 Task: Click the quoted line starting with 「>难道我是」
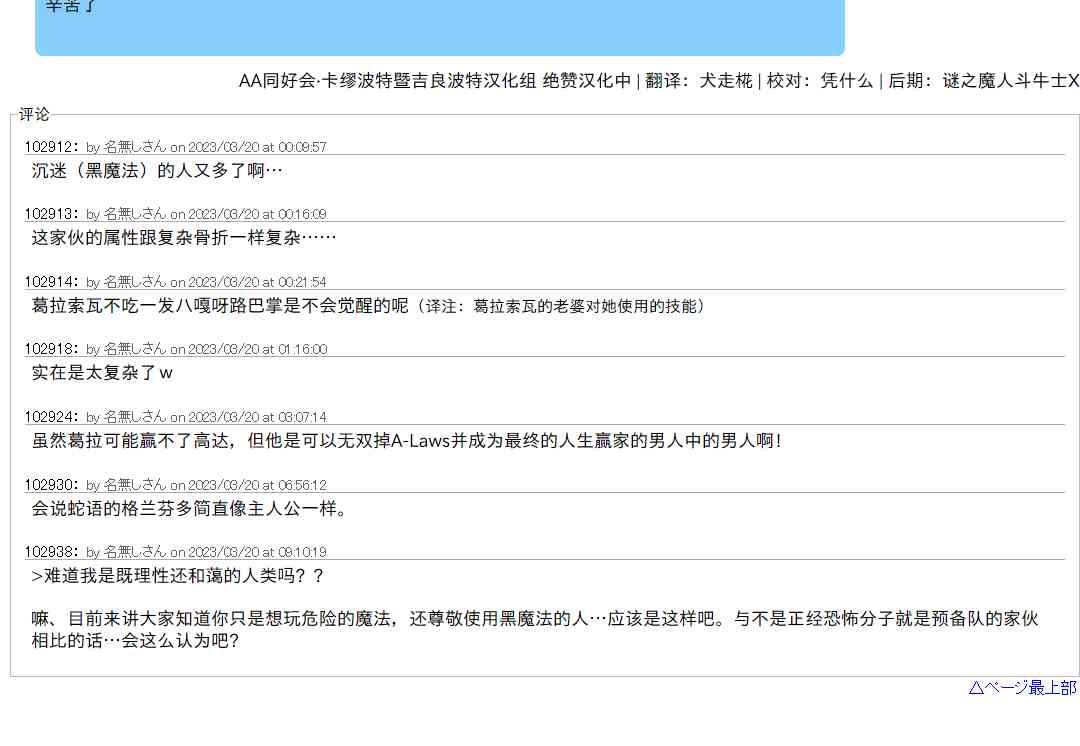pyautogui.click(x=178, y=576)
